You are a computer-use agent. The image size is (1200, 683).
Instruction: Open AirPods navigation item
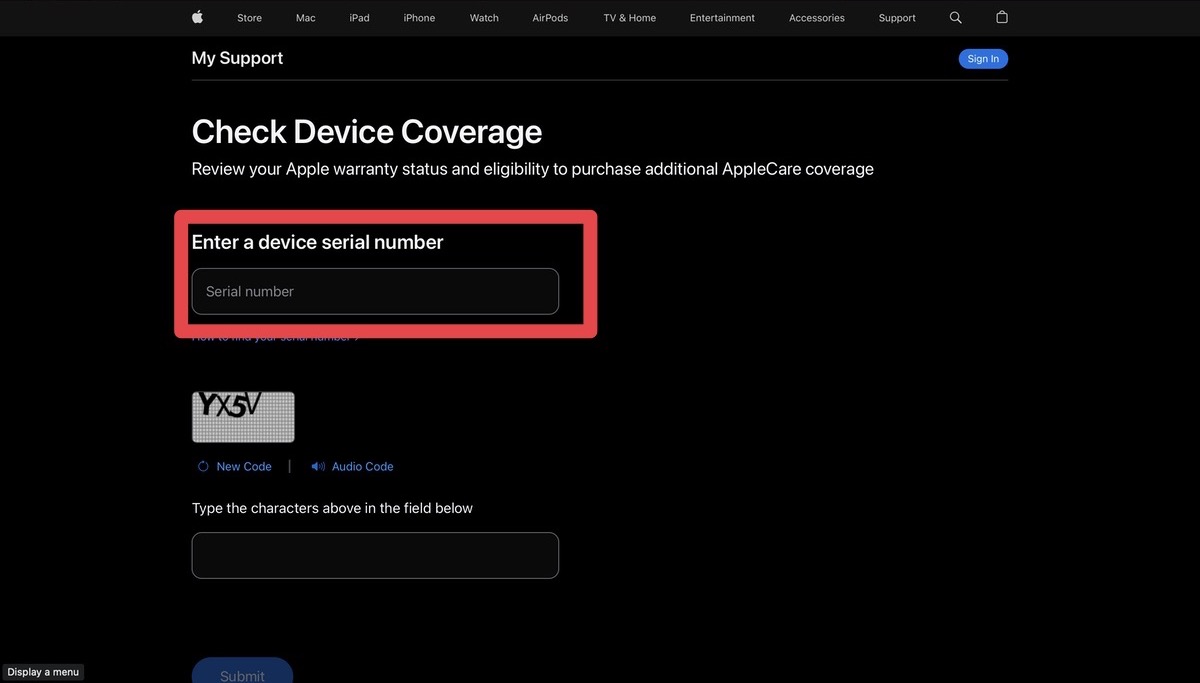point(551,18)
